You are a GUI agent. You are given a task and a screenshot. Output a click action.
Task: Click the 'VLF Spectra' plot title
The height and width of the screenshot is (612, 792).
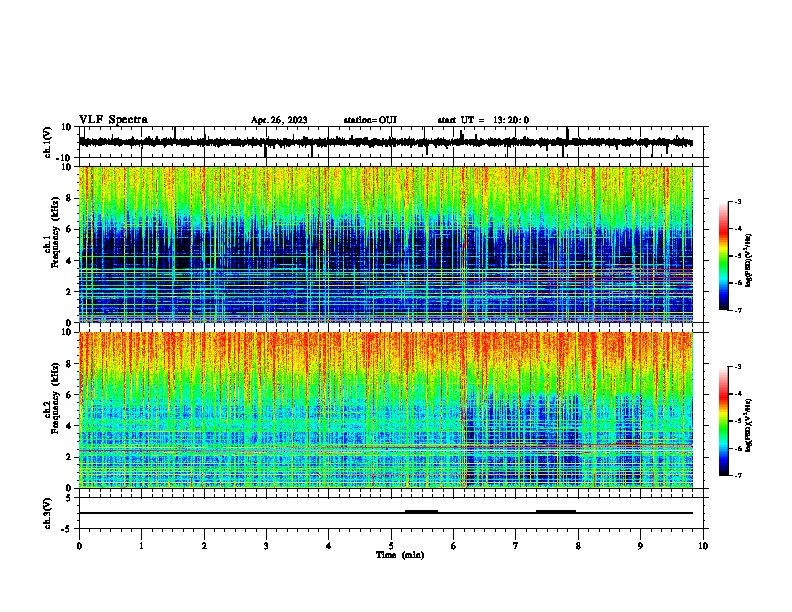click(113, 120)
